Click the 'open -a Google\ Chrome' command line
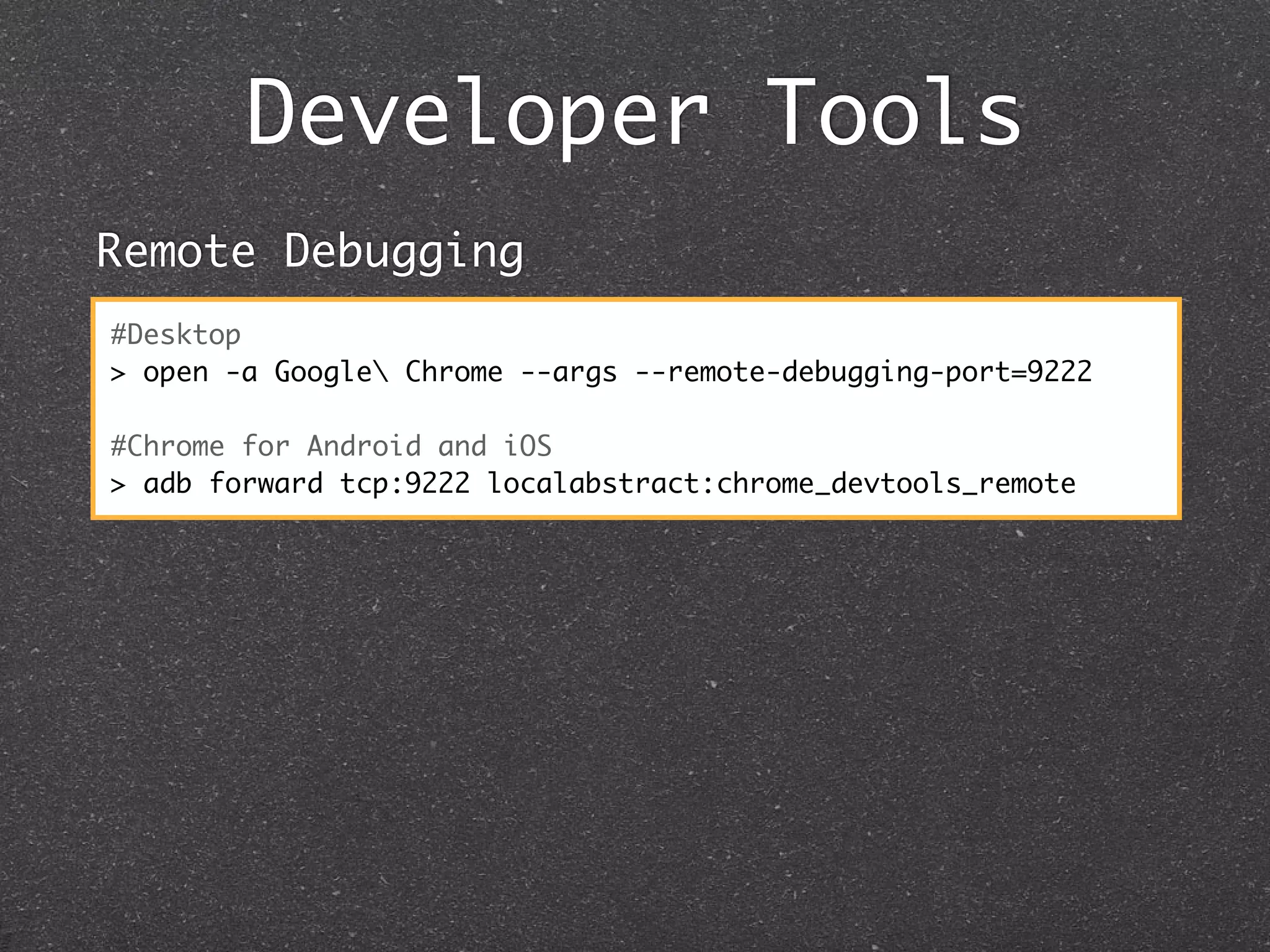The height and width of the screenshot is (952, 1270). click(x=600, y=372)
